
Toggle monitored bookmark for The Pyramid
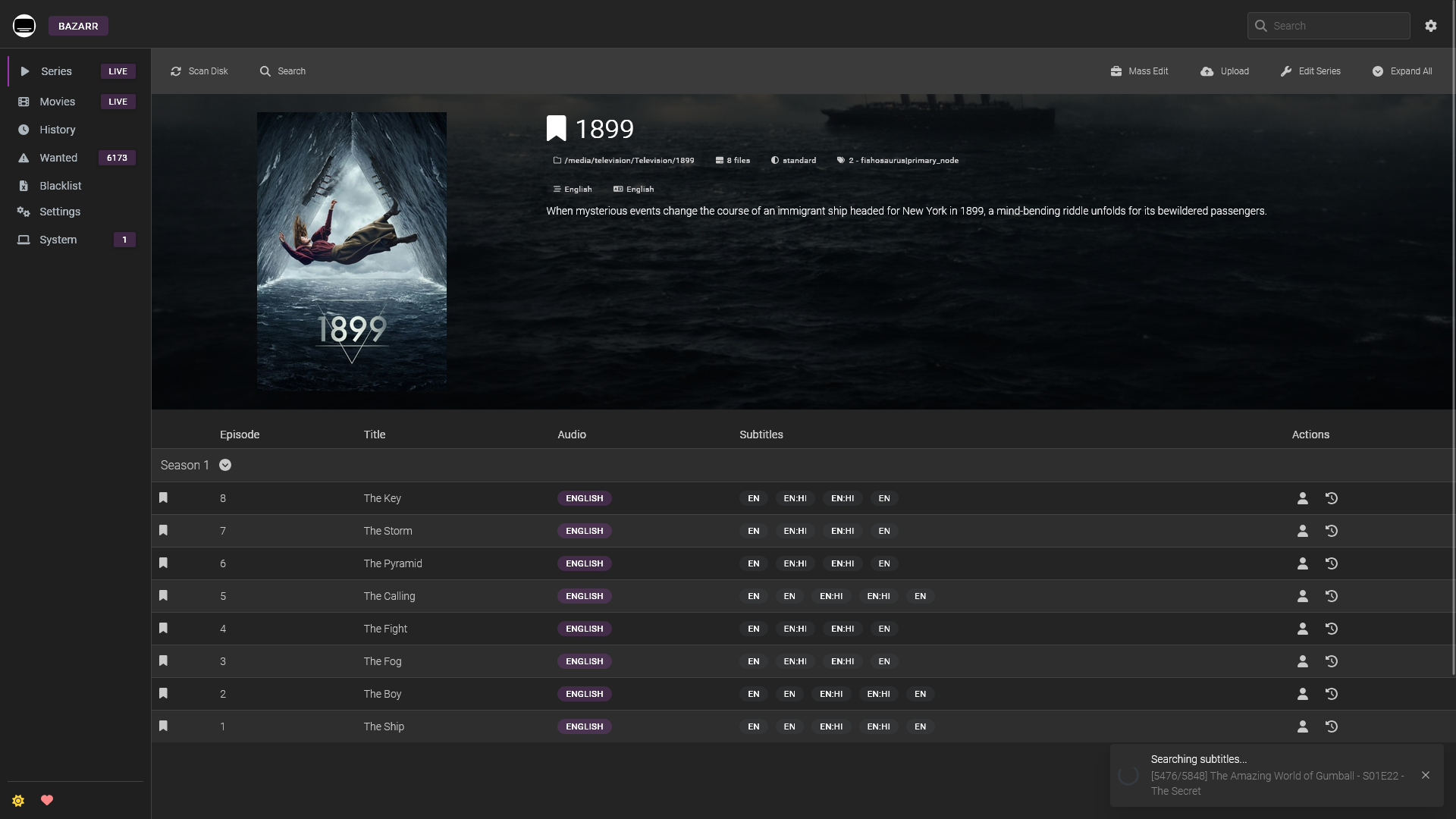[163, 563]
